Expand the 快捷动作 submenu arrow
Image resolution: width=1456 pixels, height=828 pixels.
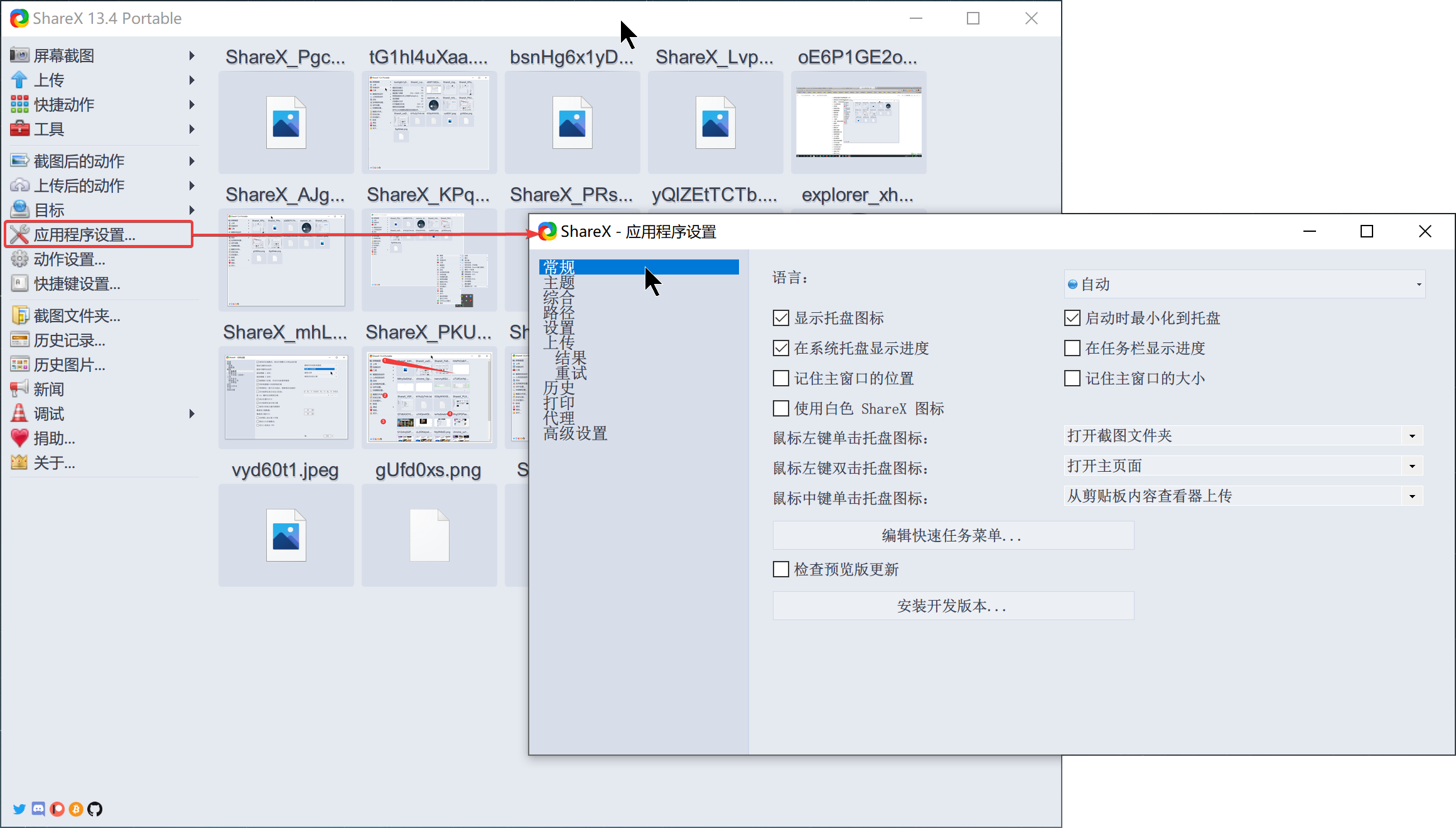pos(191,104)
